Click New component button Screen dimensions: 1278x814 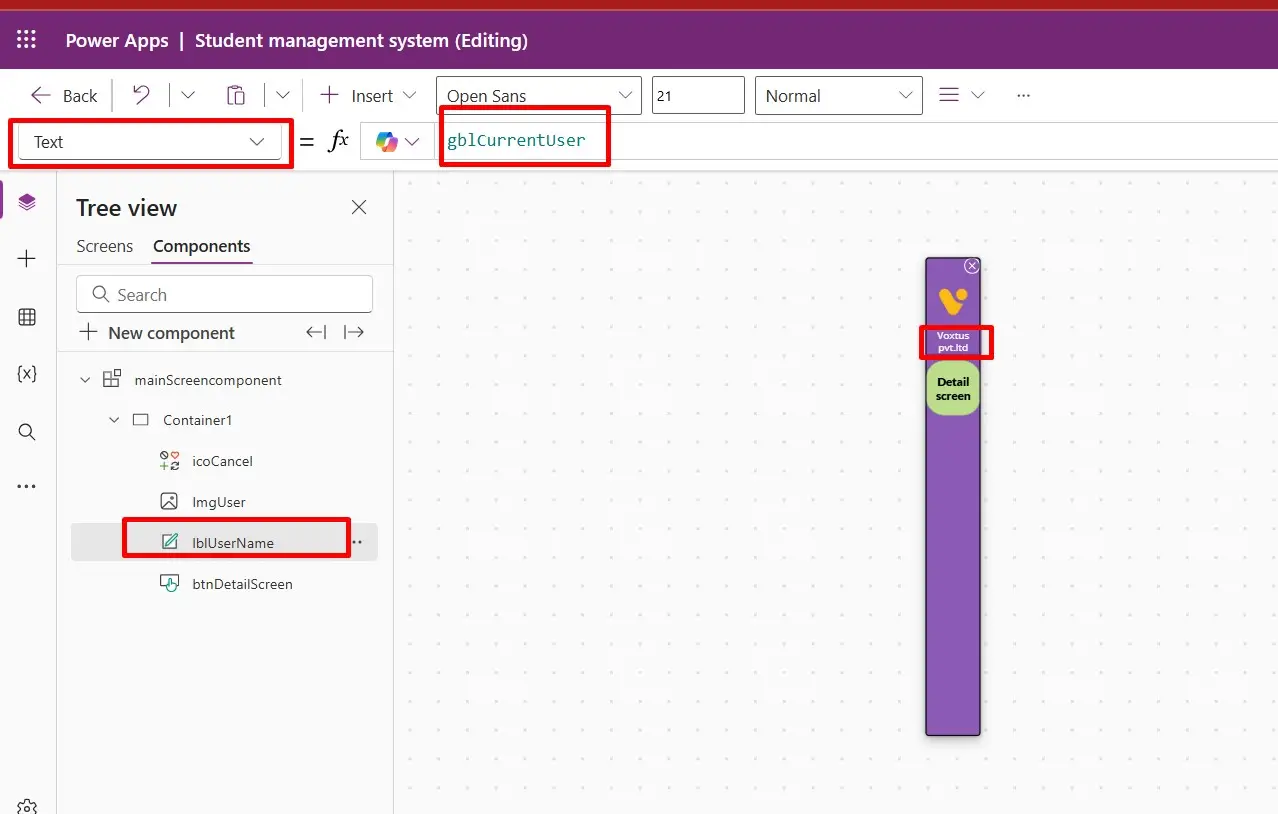[157, 333]
